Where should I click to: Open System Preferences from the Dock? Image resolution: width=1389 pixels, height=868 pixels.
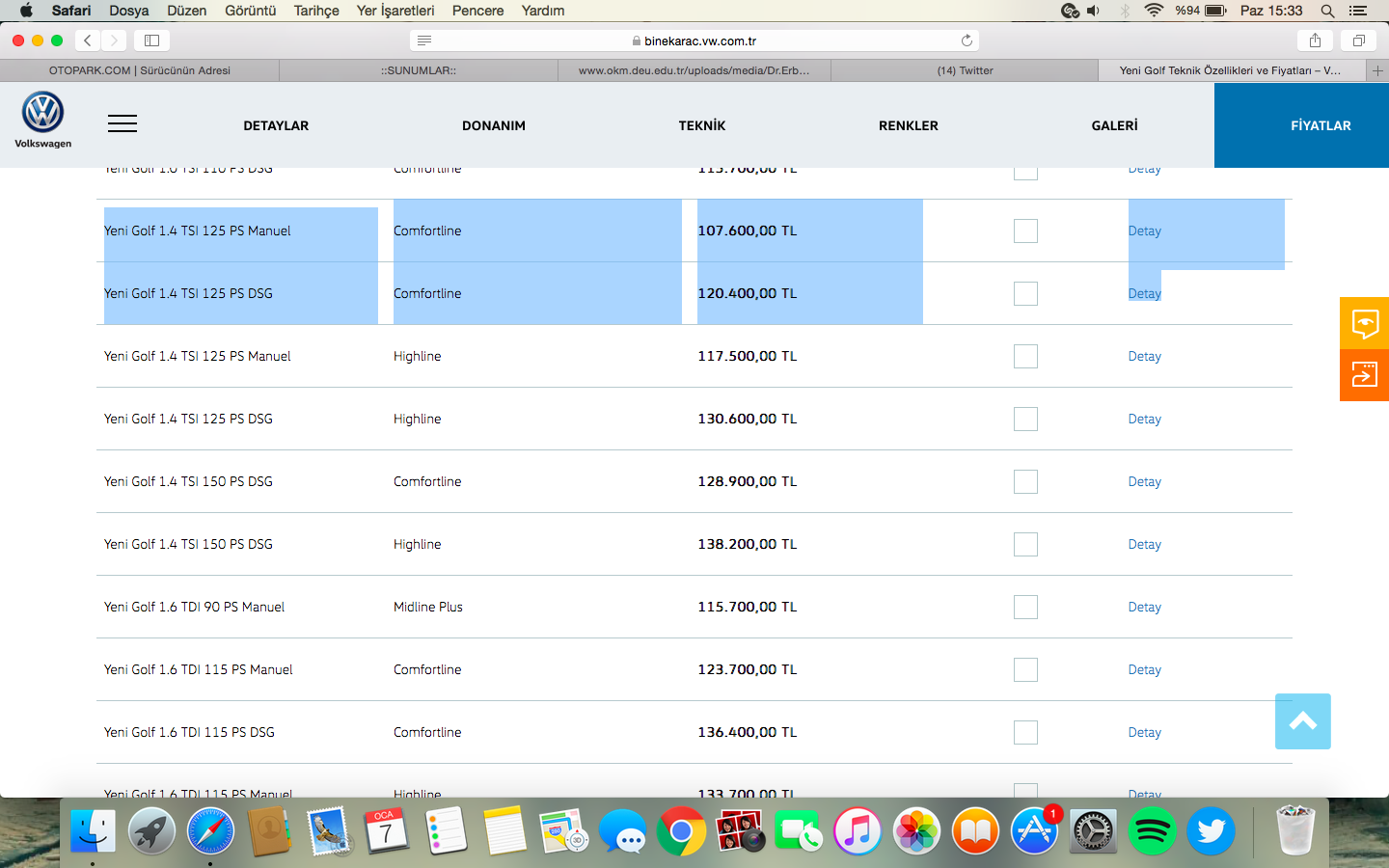coord(1093,831)
